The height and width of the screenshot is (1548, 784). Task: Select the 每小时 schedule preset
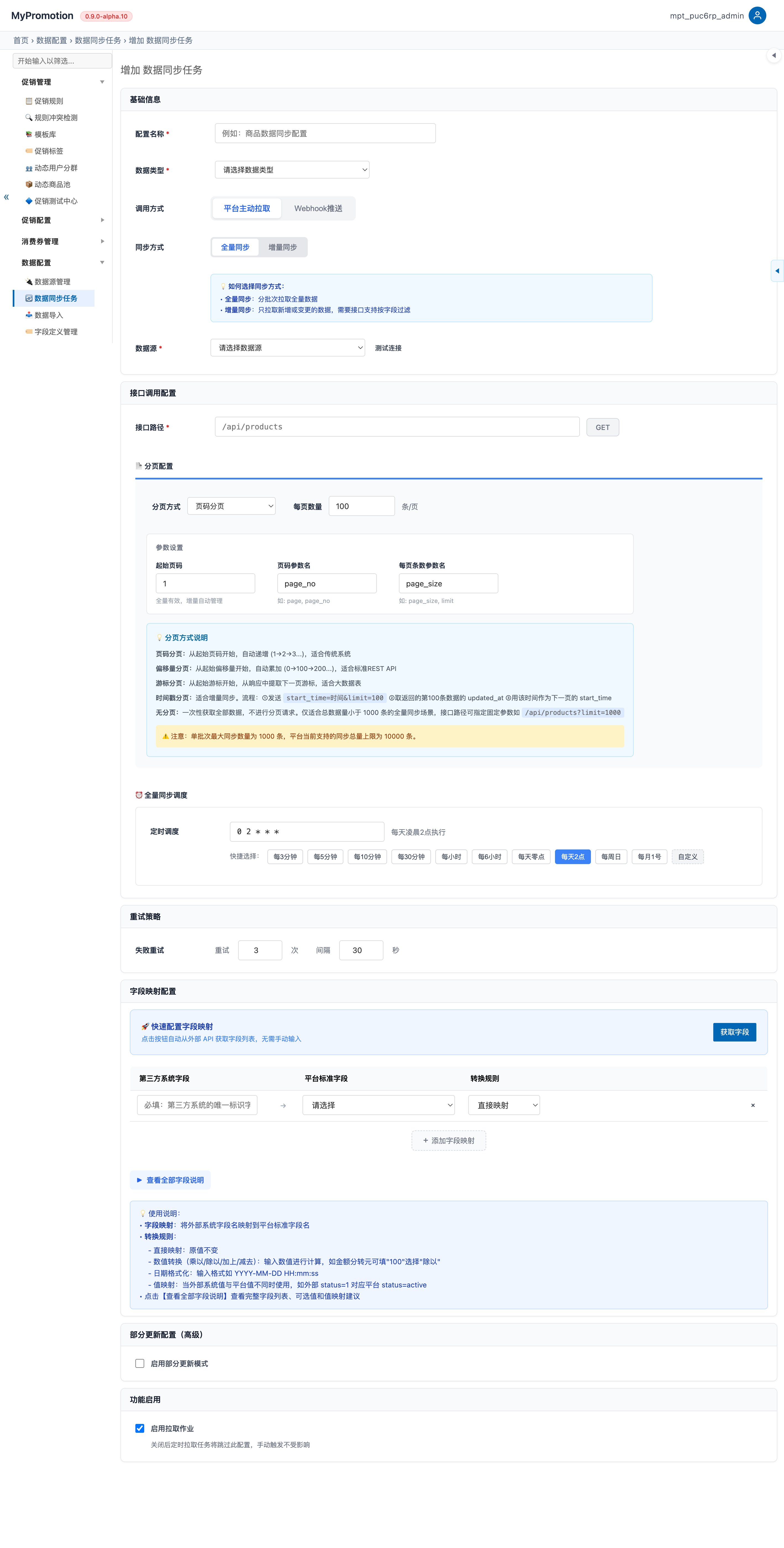451,857
